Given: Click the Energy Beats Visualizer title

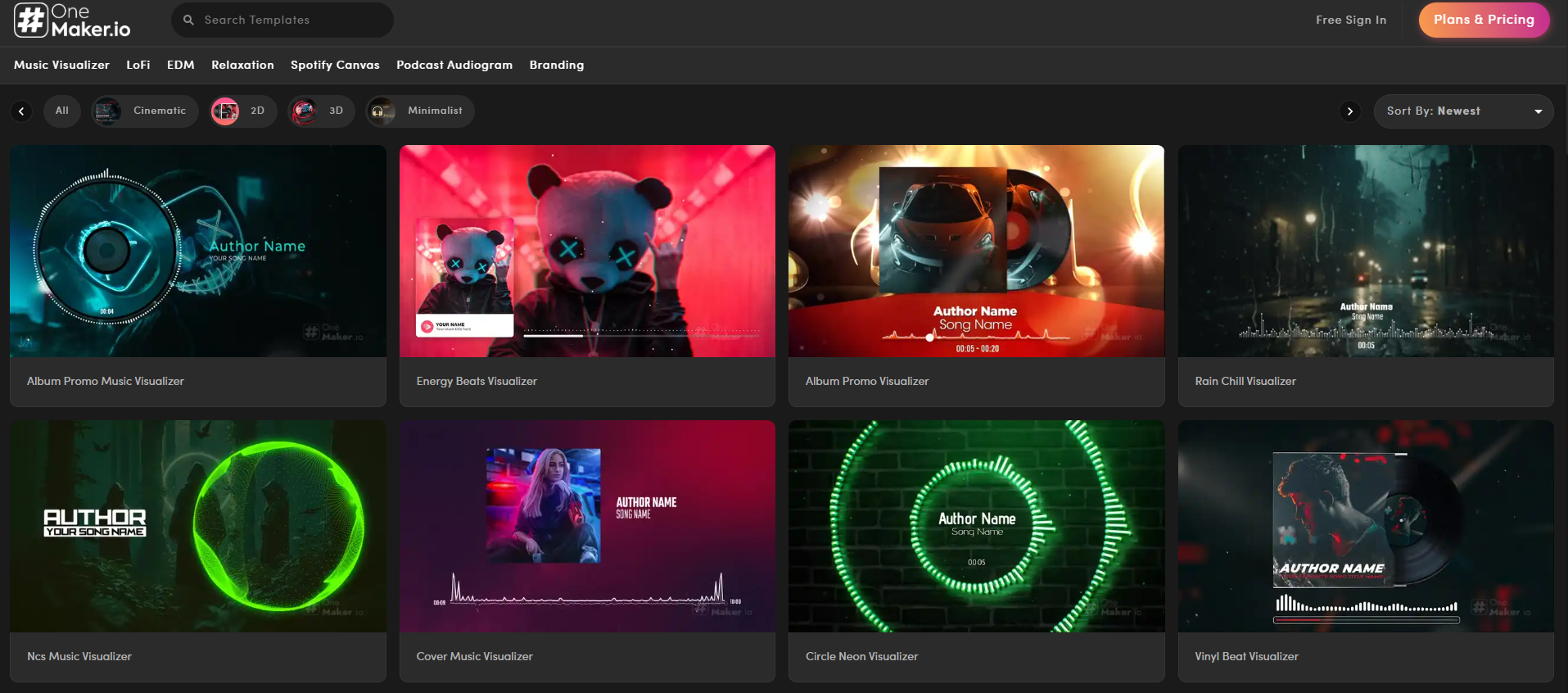Looking at the screenshot, I should pos(477,381).
